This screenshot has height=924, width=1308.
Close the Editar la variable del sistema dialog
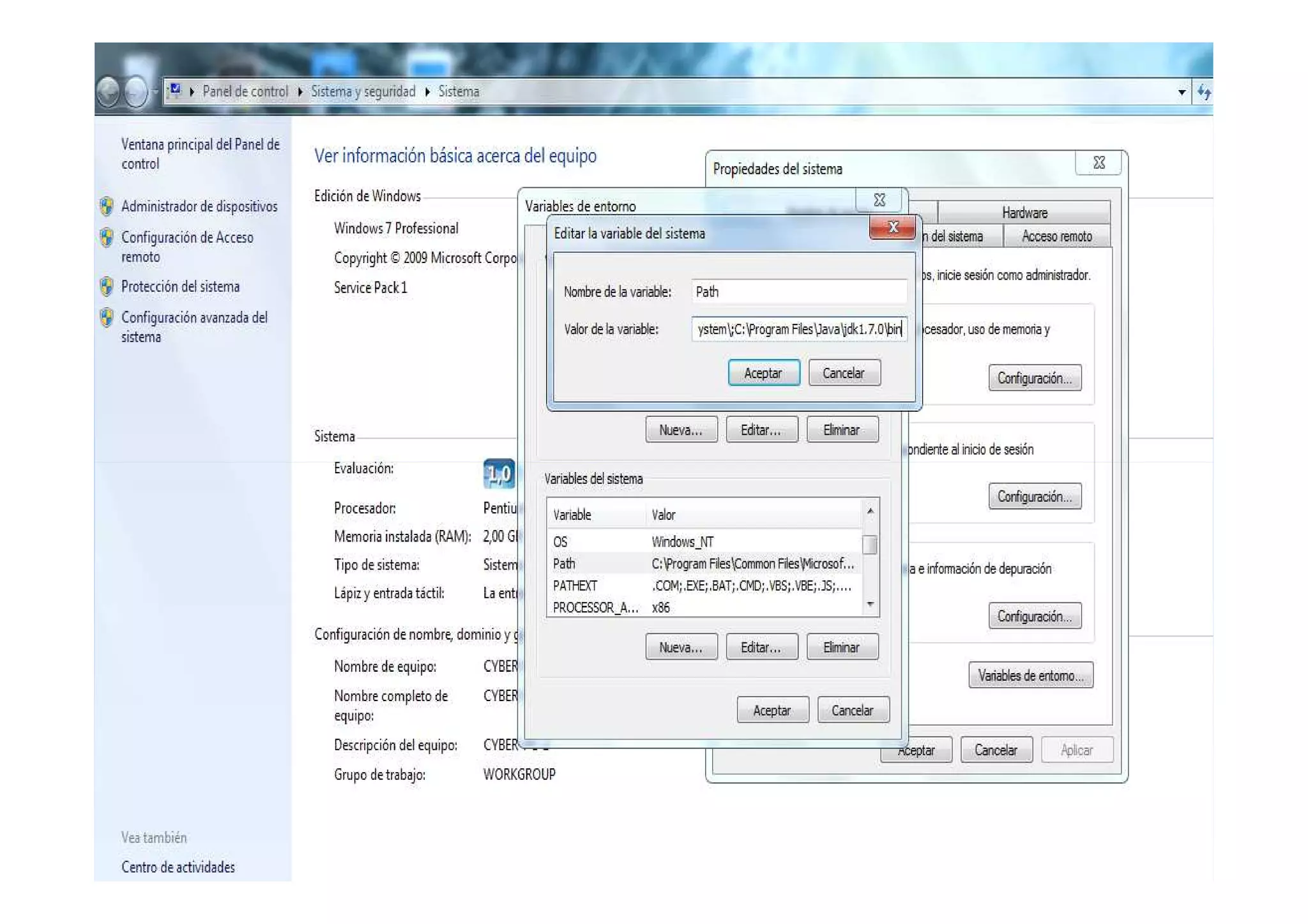pyautogui.click(x=892, y=227)
